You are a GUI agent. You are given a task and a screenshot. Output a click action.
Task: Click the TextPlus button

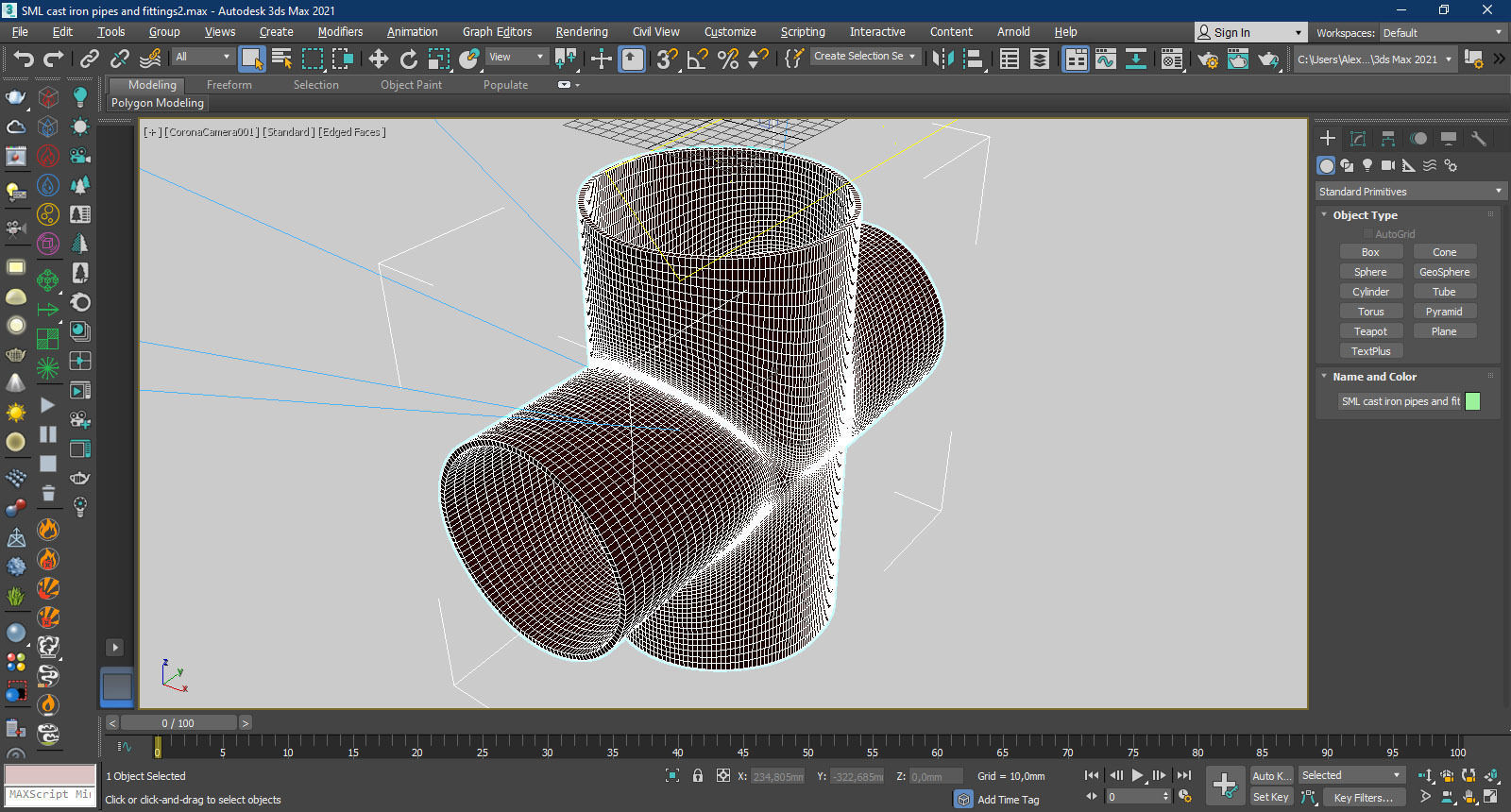(1370, 351)
